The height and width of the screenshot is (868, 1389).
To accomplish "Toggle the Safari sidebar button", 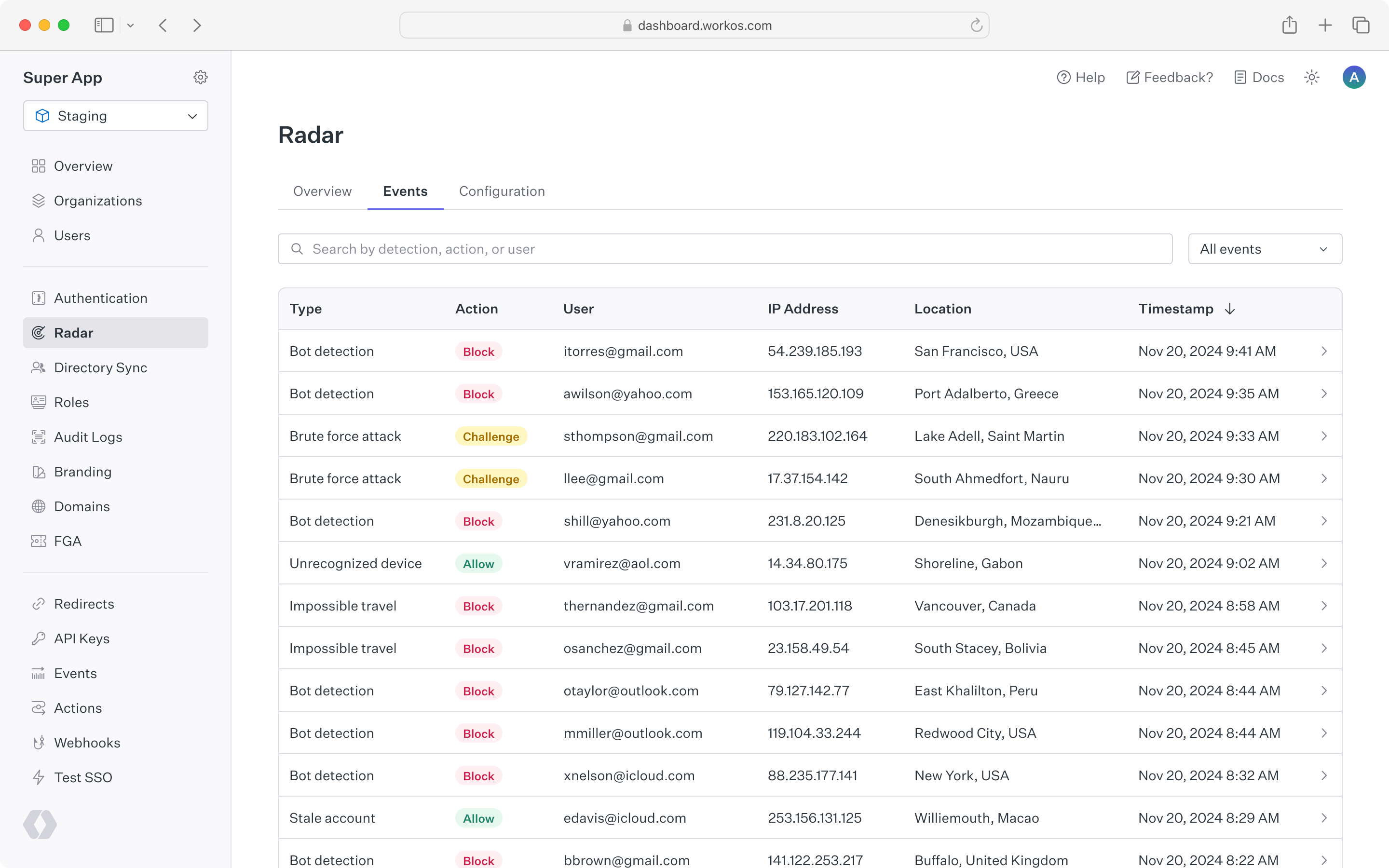I will (104, 25).
